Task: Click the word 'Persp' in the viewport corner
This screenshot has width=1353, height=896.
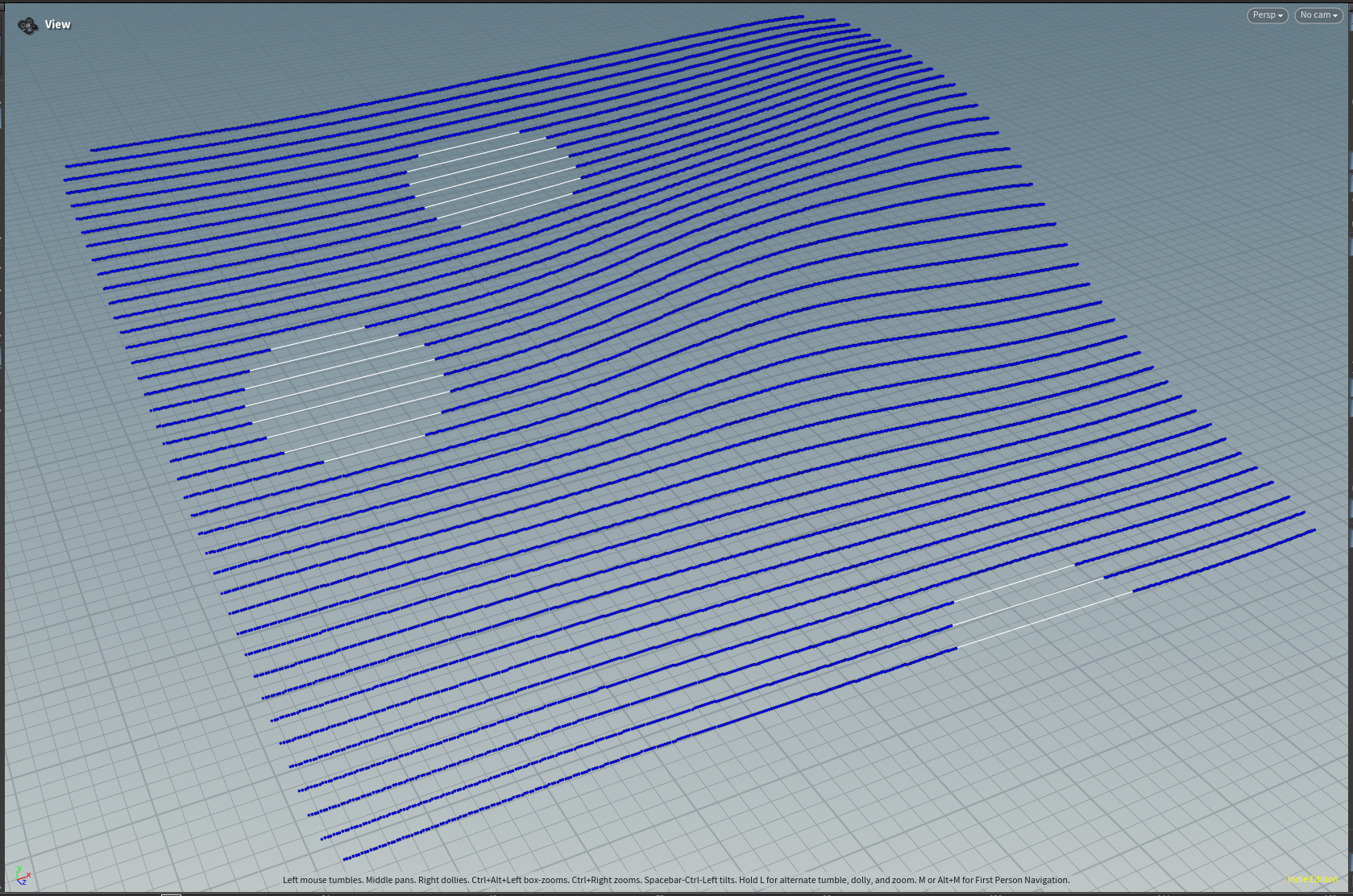Action: pos(1264,15)
